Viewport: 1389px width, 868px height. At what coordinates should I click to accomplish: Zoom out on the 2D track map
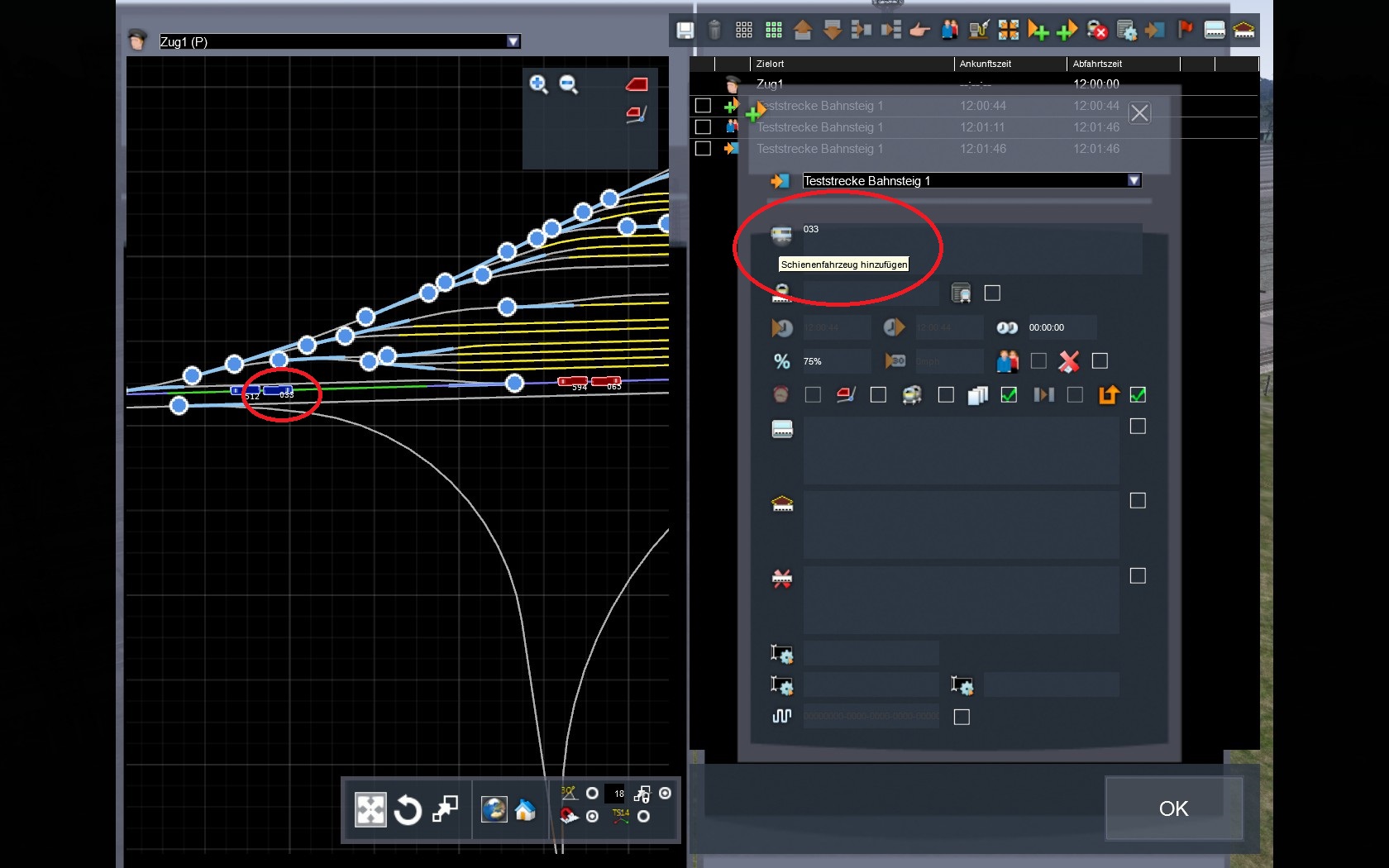(x=568, y=83)
